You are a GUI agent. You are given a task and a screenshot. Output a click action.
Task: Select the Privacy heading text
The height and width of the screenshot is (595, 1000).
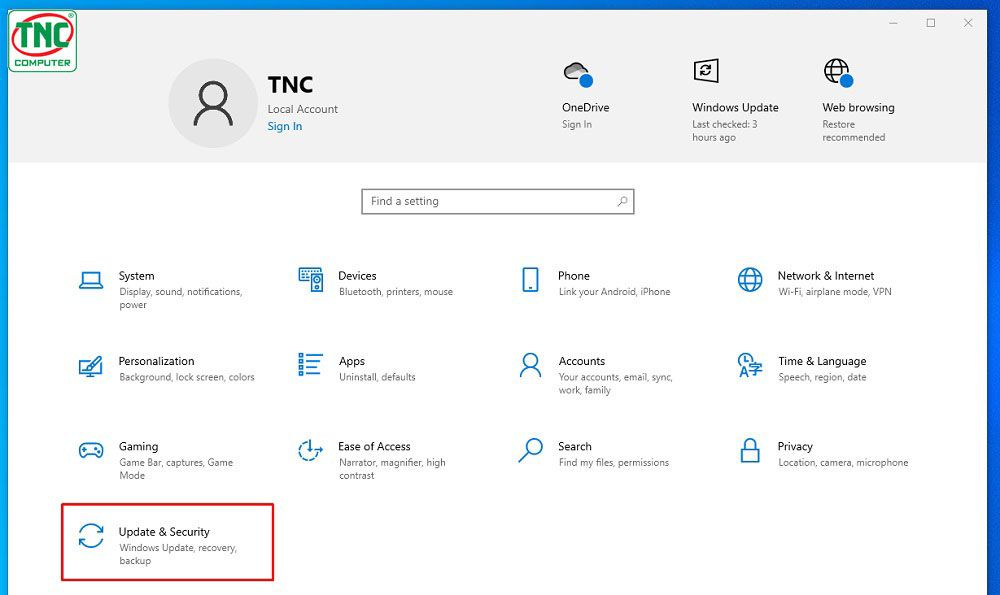click(x=795, y=447)
